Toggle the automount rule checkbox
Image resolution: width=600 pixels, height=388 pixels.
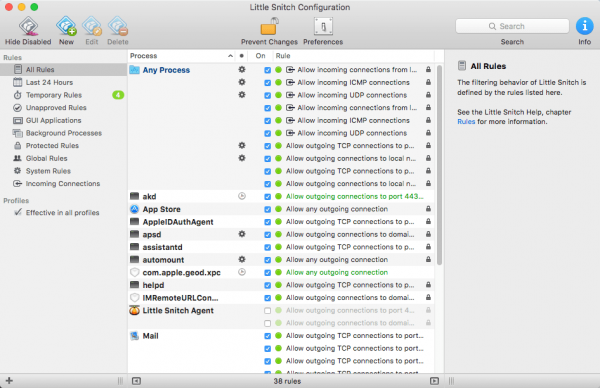[267, 259]
